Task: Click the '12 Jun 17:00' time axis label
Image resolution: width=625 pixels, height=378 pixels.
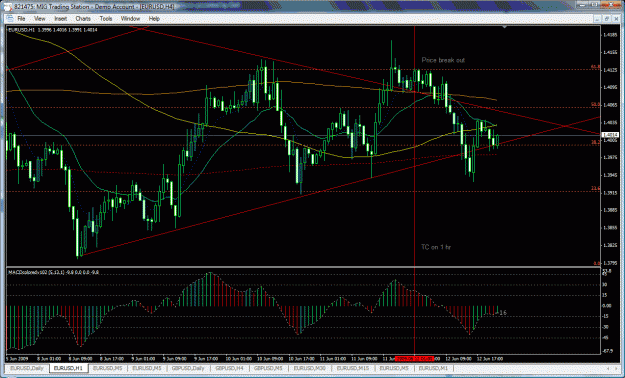Action: pyautogui.click(x=489, y=359)
